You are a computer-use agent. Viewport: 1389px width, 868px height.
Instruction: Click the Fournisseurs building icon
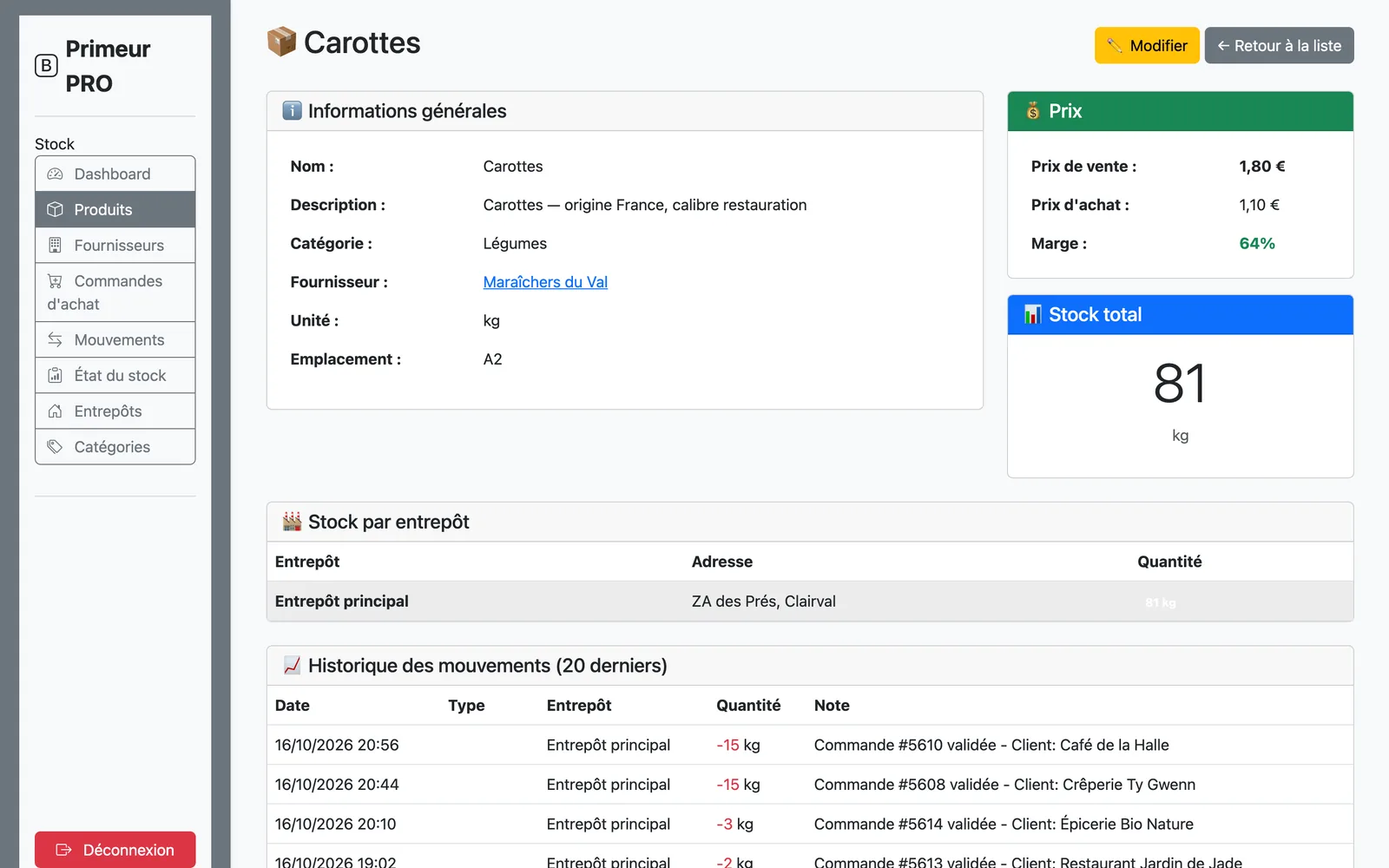pyautogui.click(x=55, y=245)
